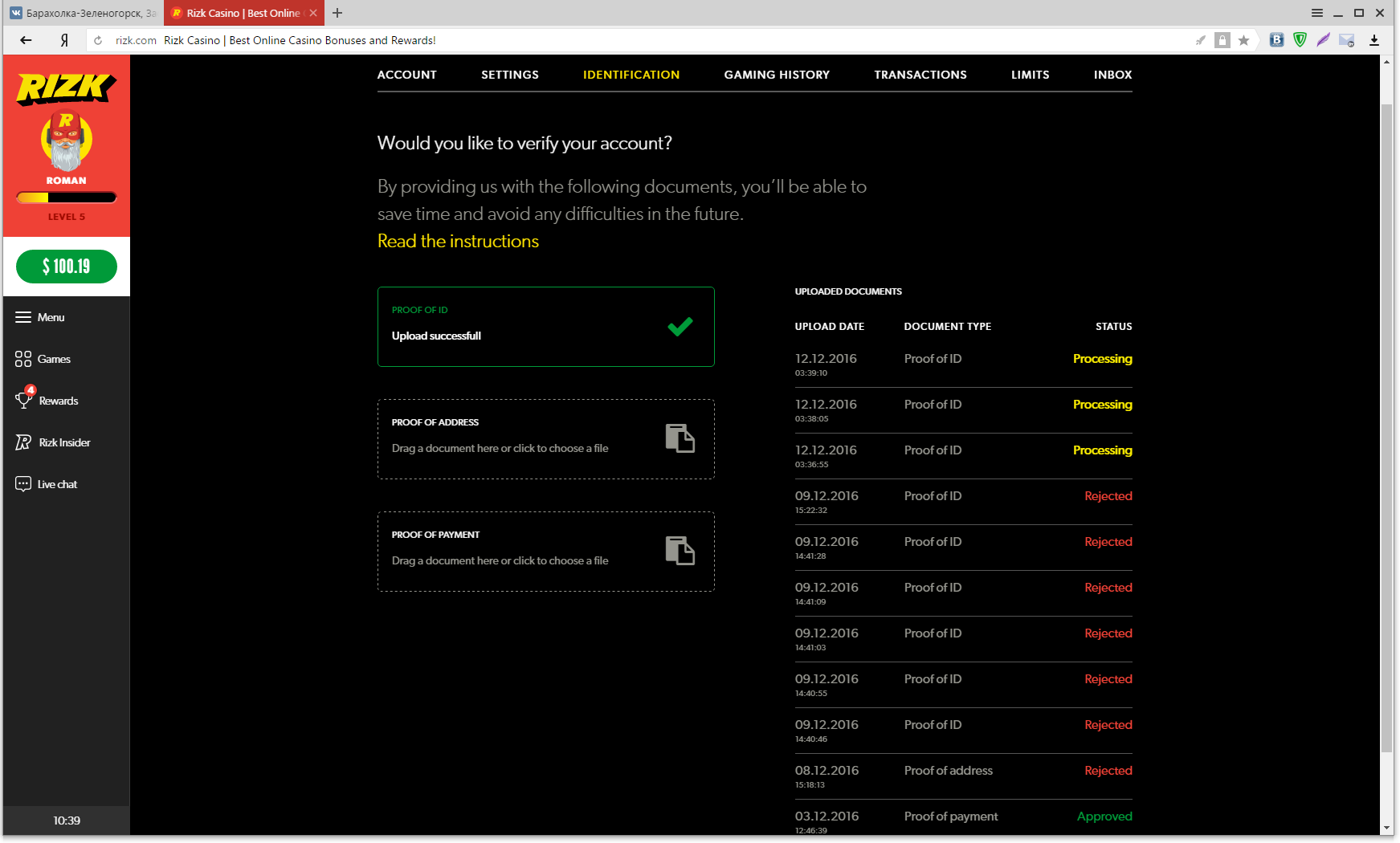This screenshot has height=843, width=1400.
Task: Click the Rizk logo in sidebar
Action: pos(66,88)
